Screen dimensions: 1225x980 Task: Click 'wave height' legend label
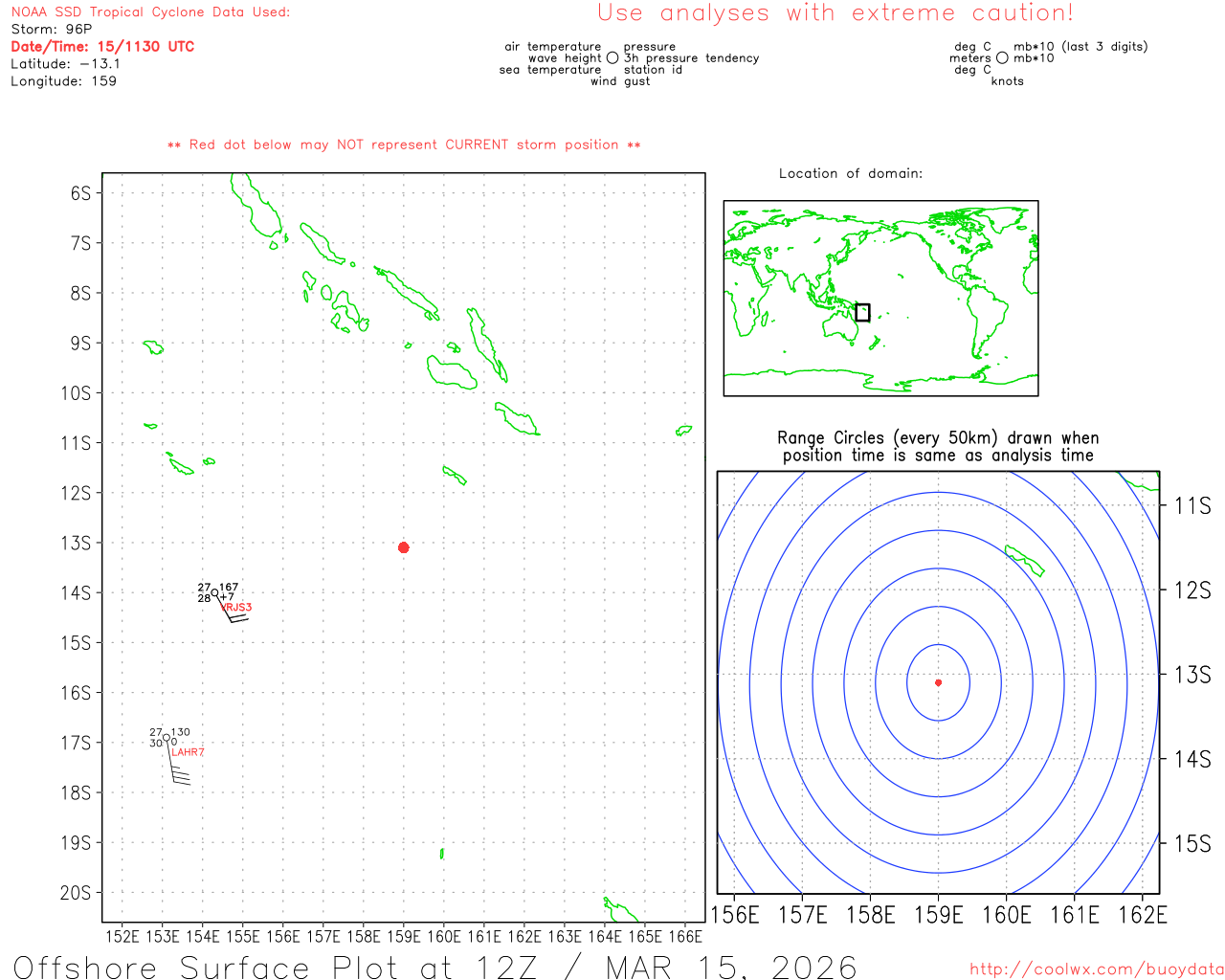pos(565,57)
